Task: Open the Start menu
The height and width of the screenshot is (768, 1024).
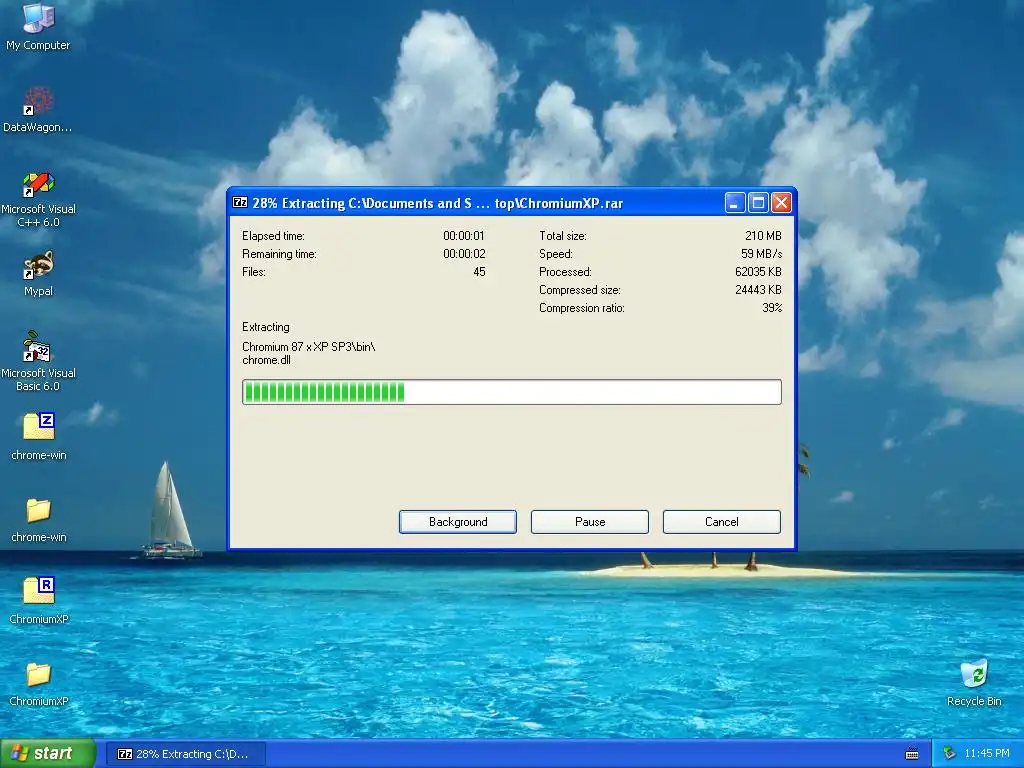Action: coord(48,754)
